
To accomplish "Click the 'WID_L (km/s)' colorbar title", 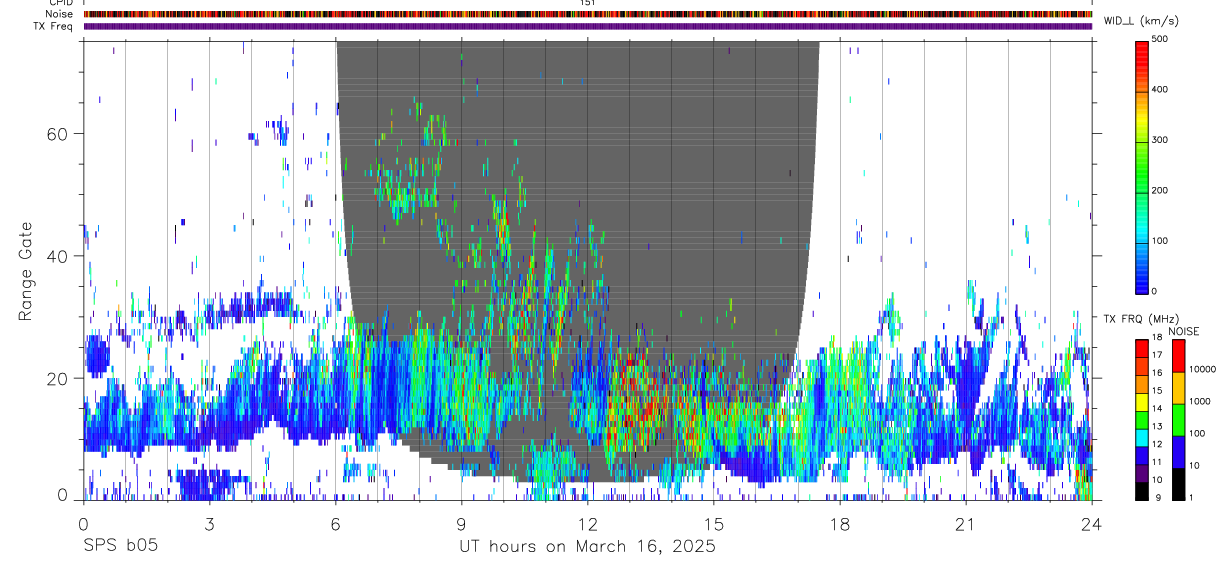I will [x=1141, y=21].
